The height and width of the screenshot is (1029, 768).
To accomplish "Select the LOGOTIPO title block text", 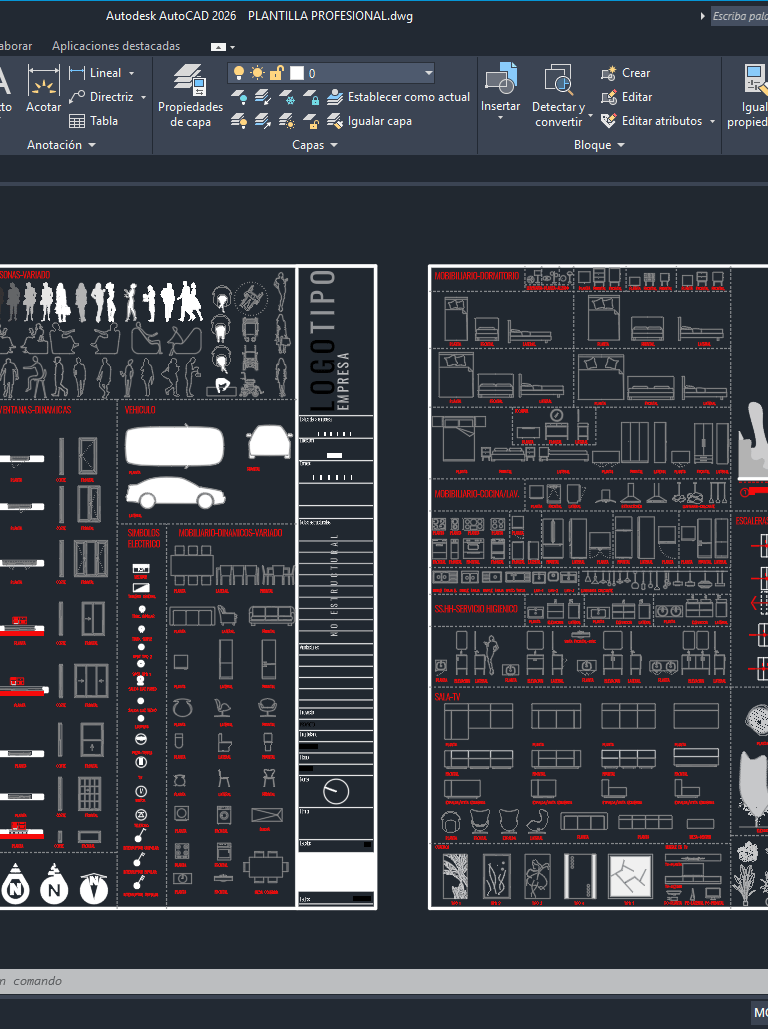I will coord(322,340).
